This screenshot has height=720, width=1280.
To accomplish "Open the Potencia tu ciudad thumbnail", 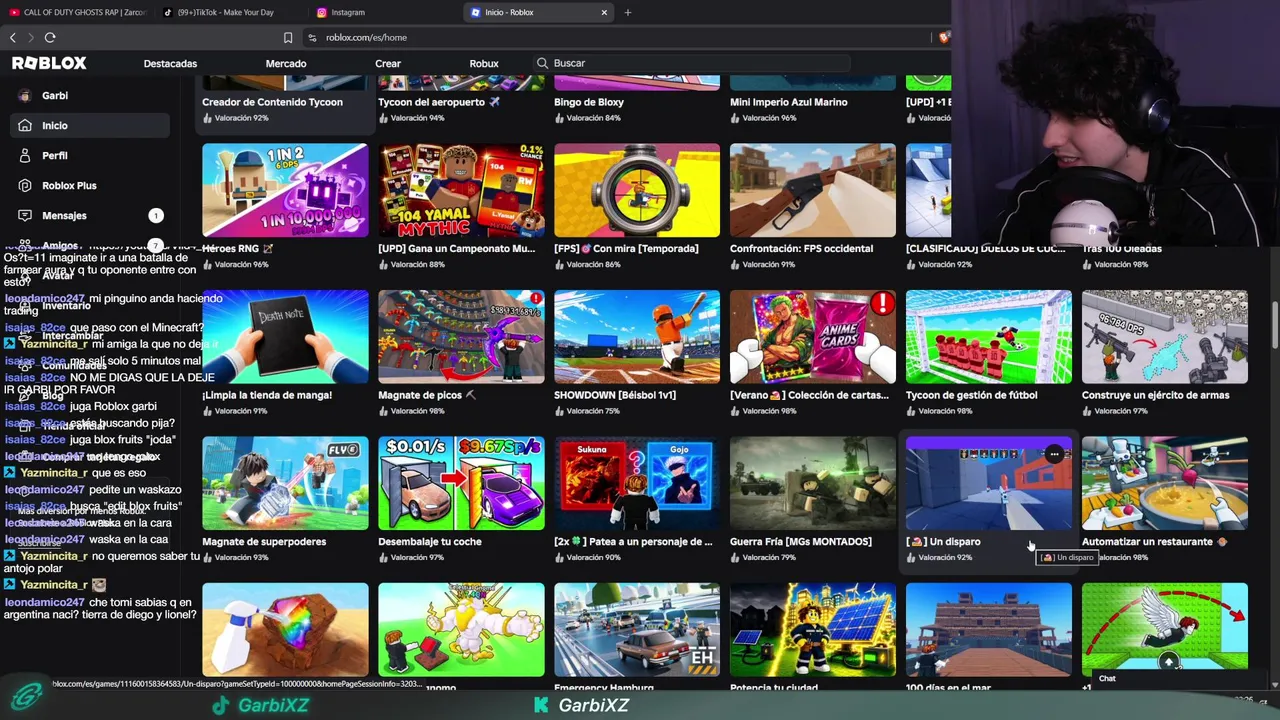I will pyautogui.click(x=813, y=630).
